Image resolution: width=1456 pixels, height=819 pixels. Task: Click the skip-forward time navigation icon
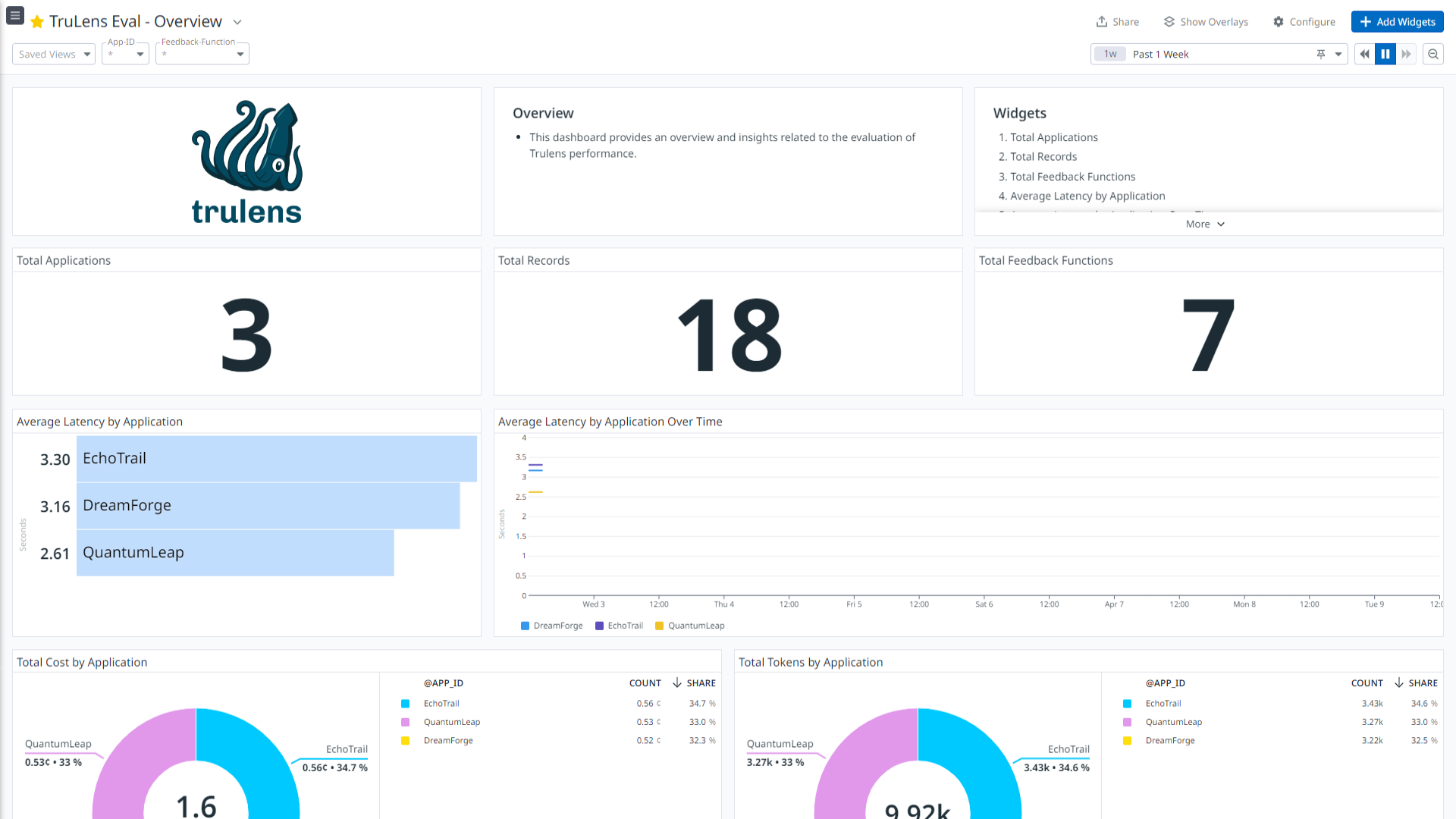point(1407,54)
